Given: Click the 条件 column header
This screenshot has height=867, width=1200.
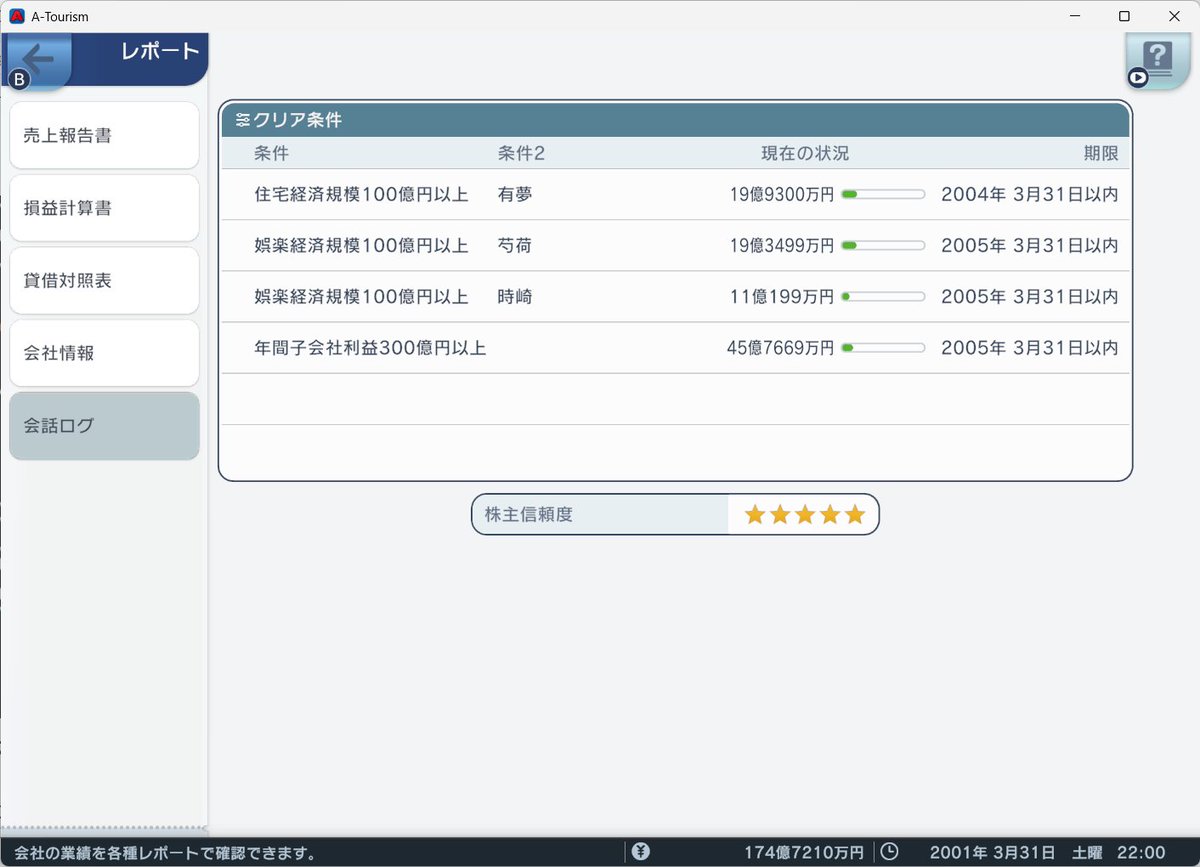Looking at the screenshot, I should [x=272, y=154].
